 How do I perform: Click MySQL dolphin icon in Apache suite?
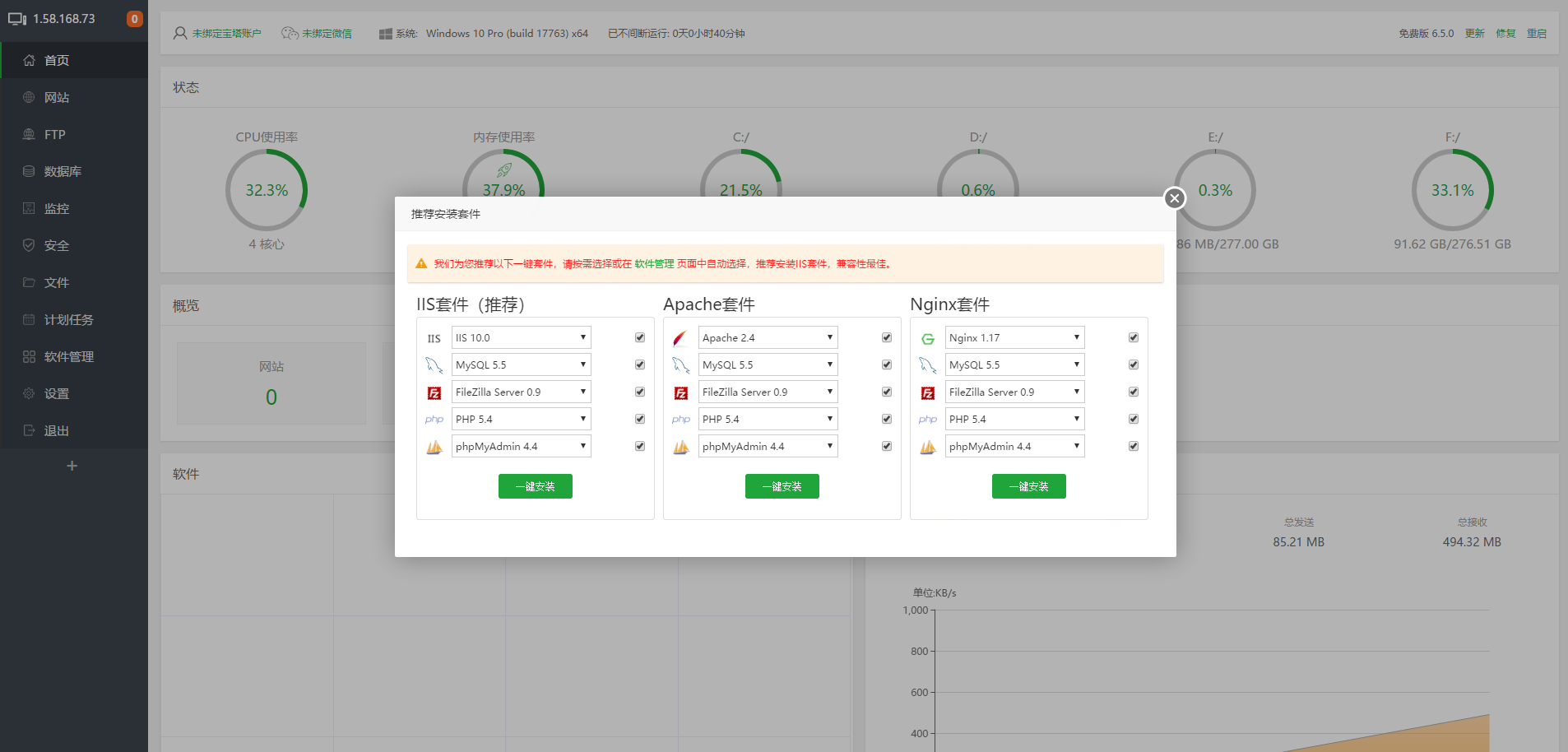coord(681,365)
